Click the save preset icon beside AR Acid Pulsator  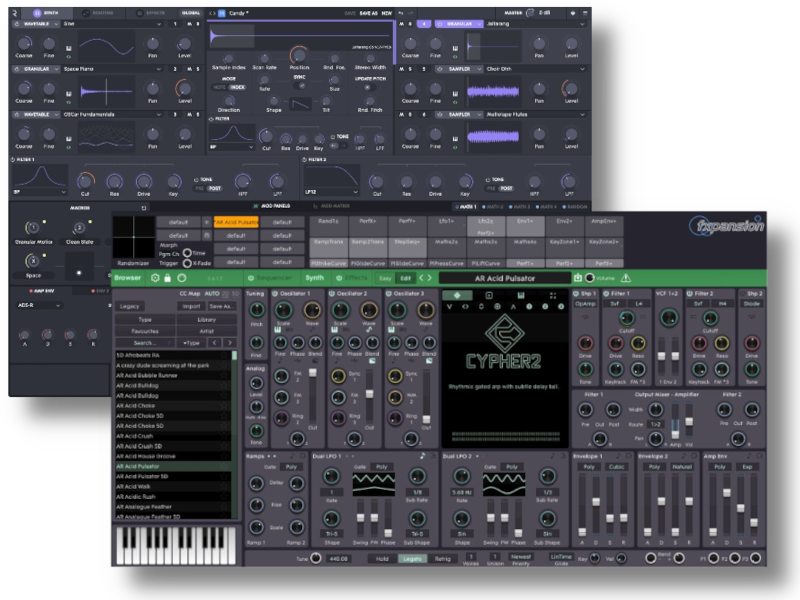click(x=577, y=278)
